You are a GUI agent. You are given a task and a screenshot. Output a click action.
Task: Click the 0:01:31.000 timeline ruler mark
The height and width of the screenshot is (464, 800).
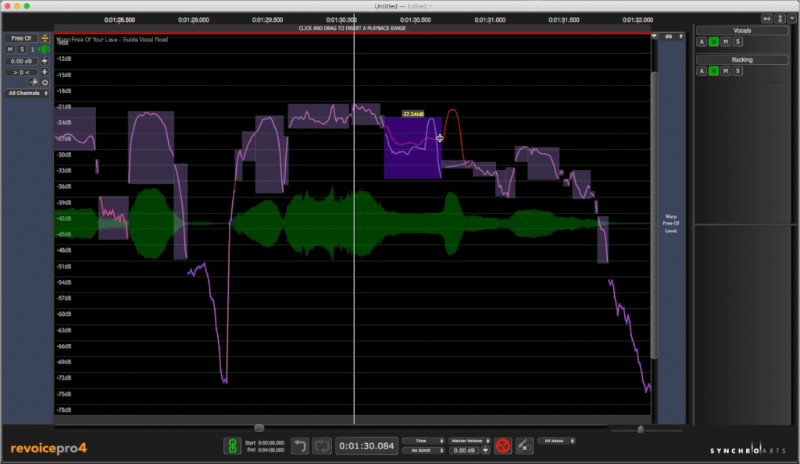[x=490, y=19]
